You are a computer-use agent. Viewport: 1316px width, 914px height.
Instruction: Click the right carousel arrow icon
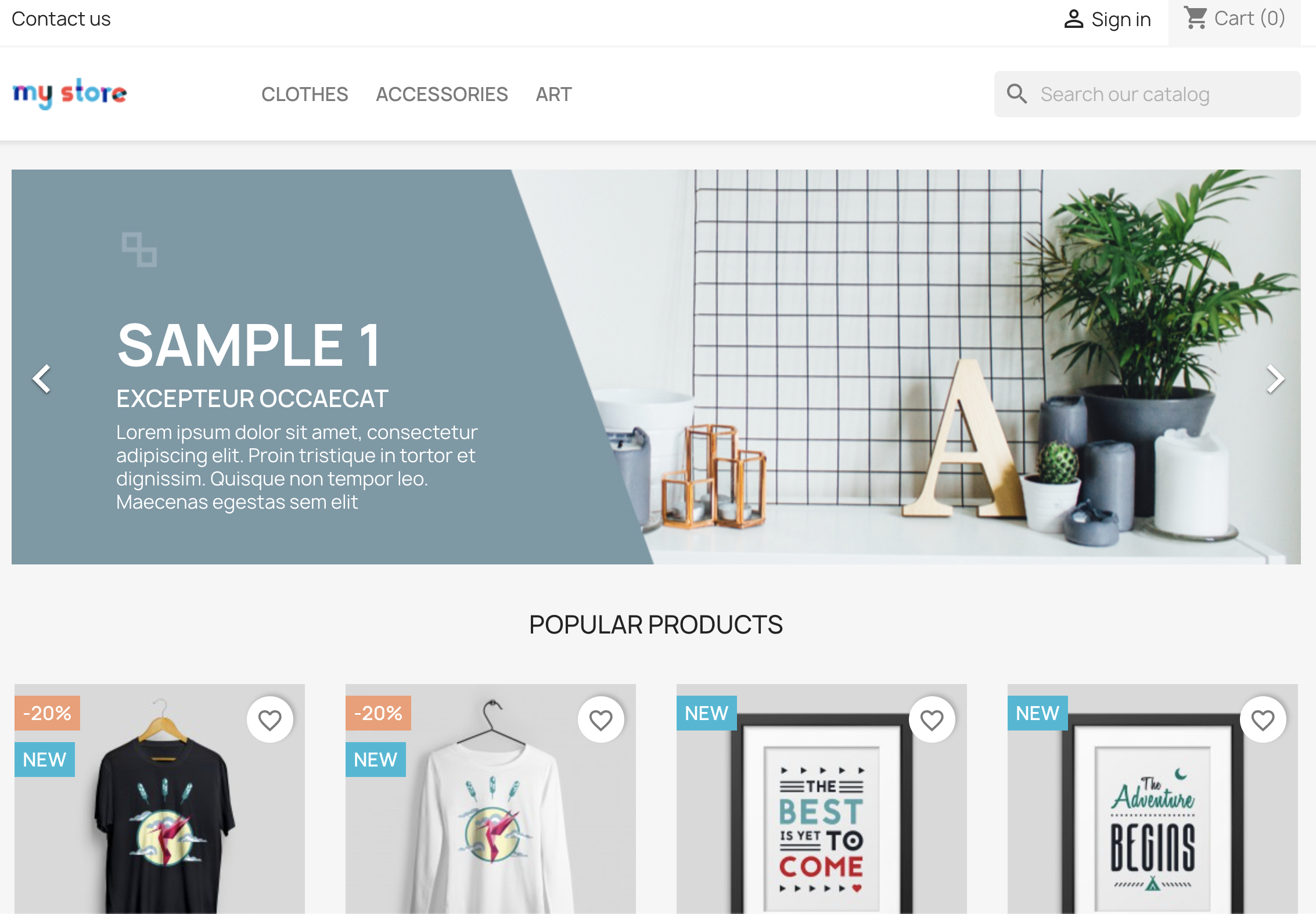coord(1275,378)
